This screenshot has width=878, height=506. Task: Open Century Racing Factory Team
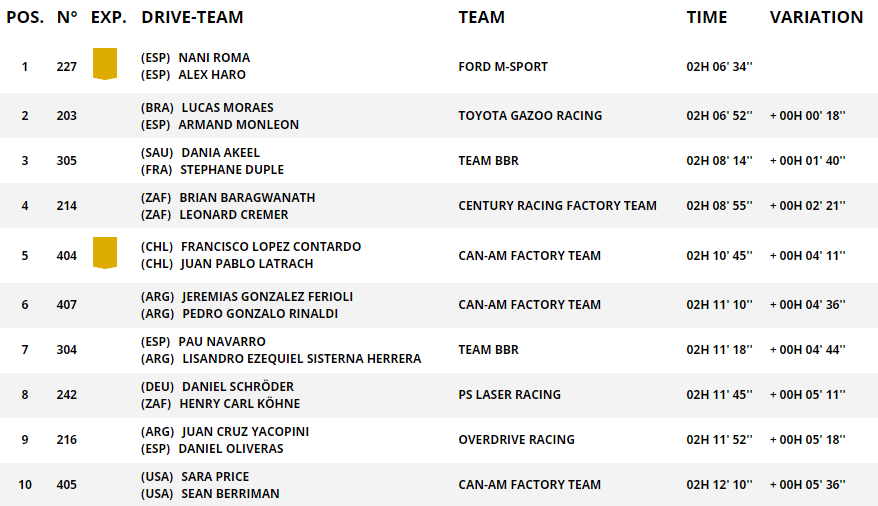coord(557,206)
